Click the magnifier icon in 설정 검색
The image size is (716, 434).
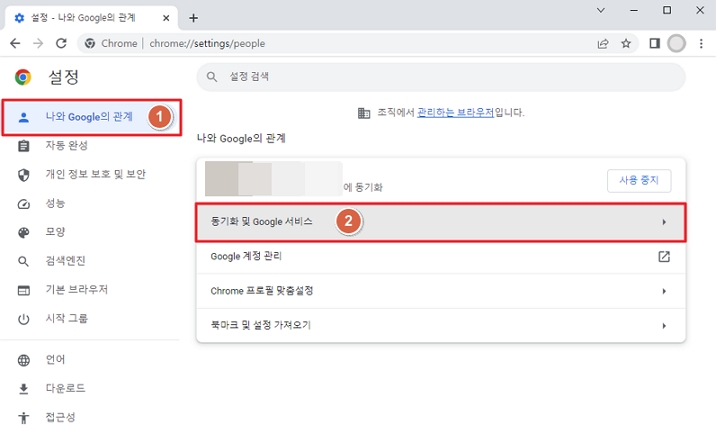coord(212,77)
